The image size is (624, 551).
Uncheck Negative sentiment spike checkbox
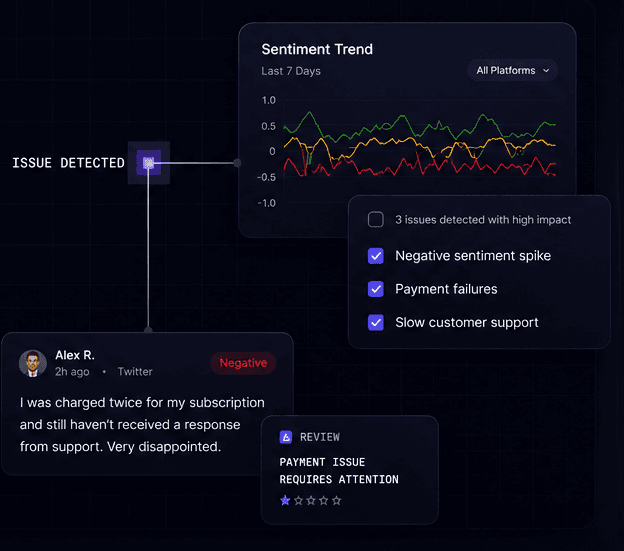pyautogui.click(x=376, y=256)
